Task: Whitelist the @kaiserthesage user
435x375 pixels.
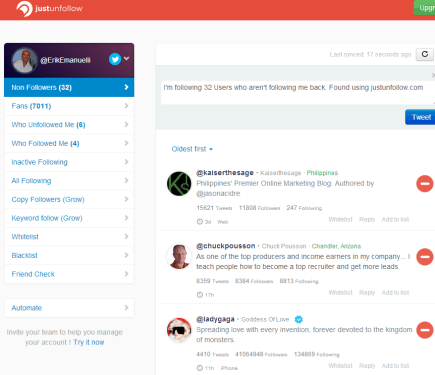Action: (340, 219)
